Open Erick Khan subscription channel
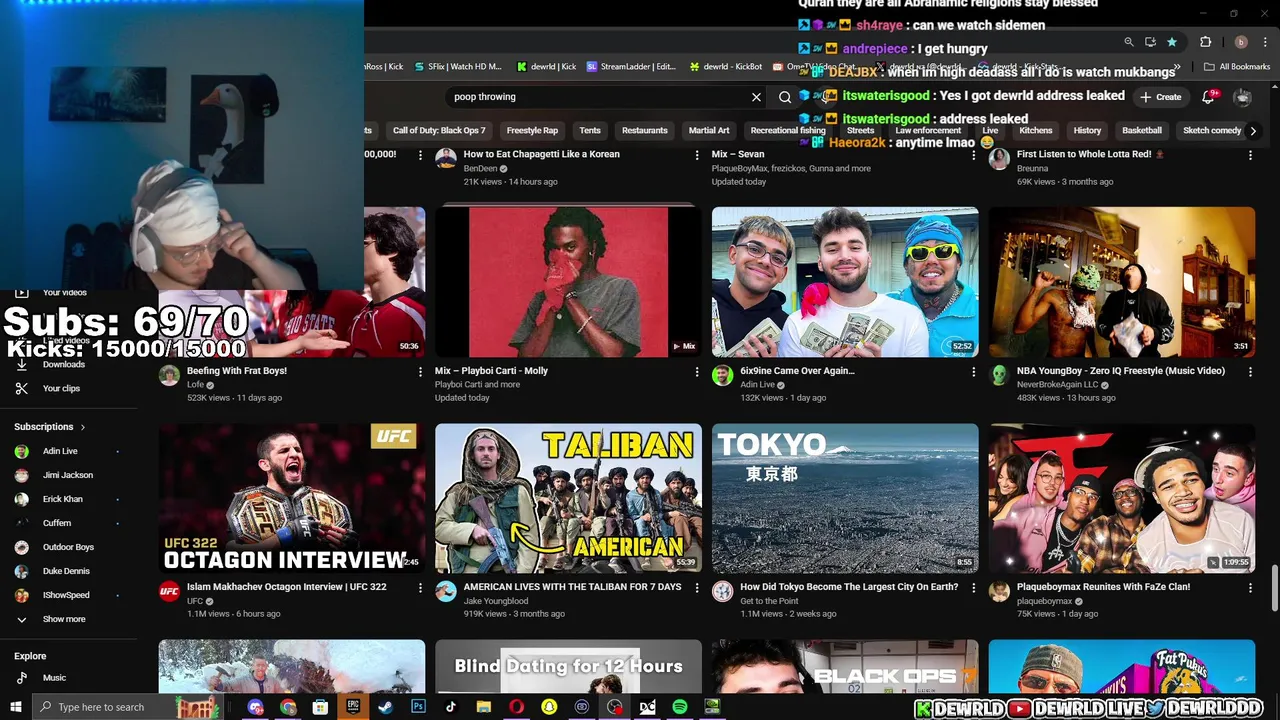Image resolution: width=1280 pixels, height=720 pixels. point(62,499)
